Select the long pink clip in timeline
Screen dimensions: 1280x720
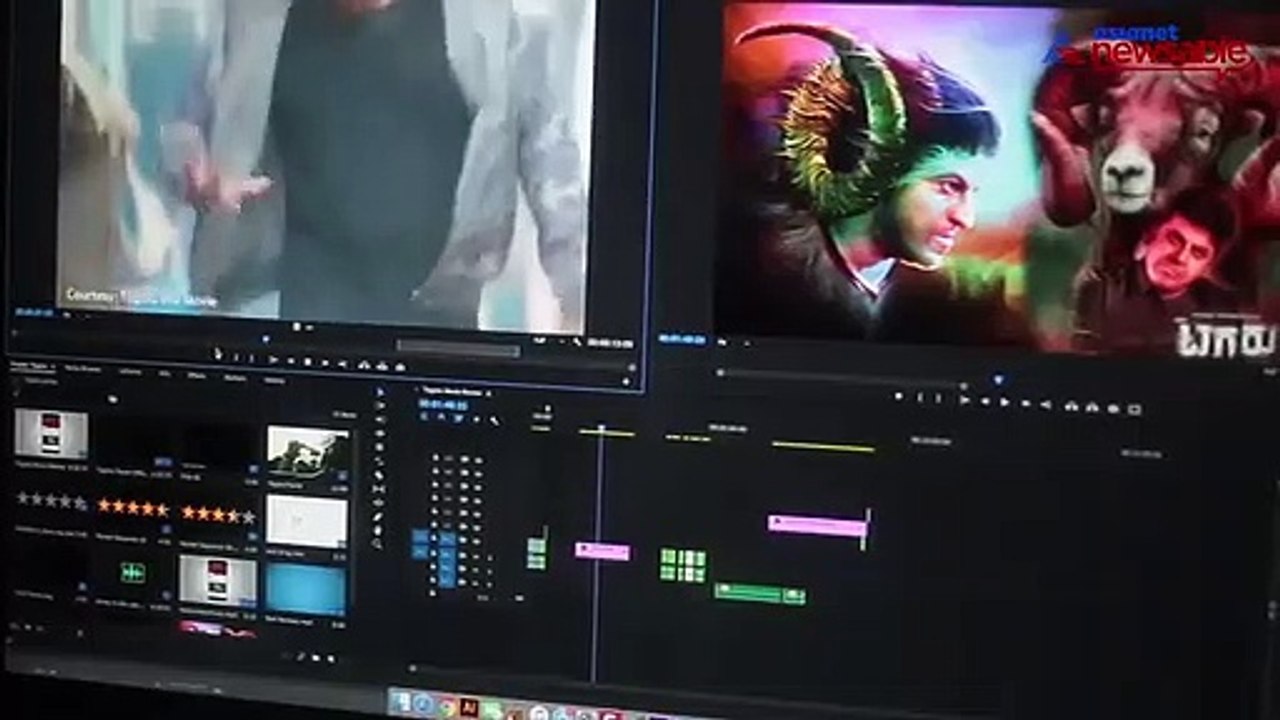point(816,526)
